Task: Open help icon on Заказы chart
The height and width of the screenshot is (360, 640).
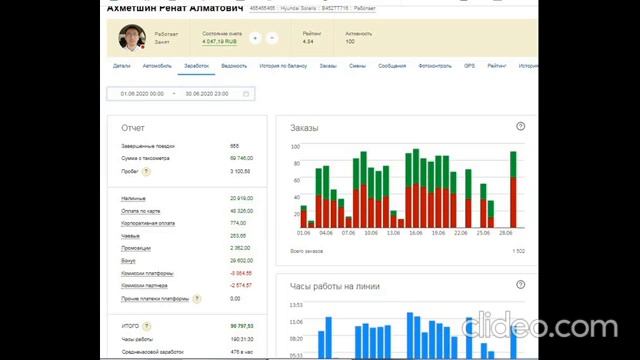Action: 520,127
